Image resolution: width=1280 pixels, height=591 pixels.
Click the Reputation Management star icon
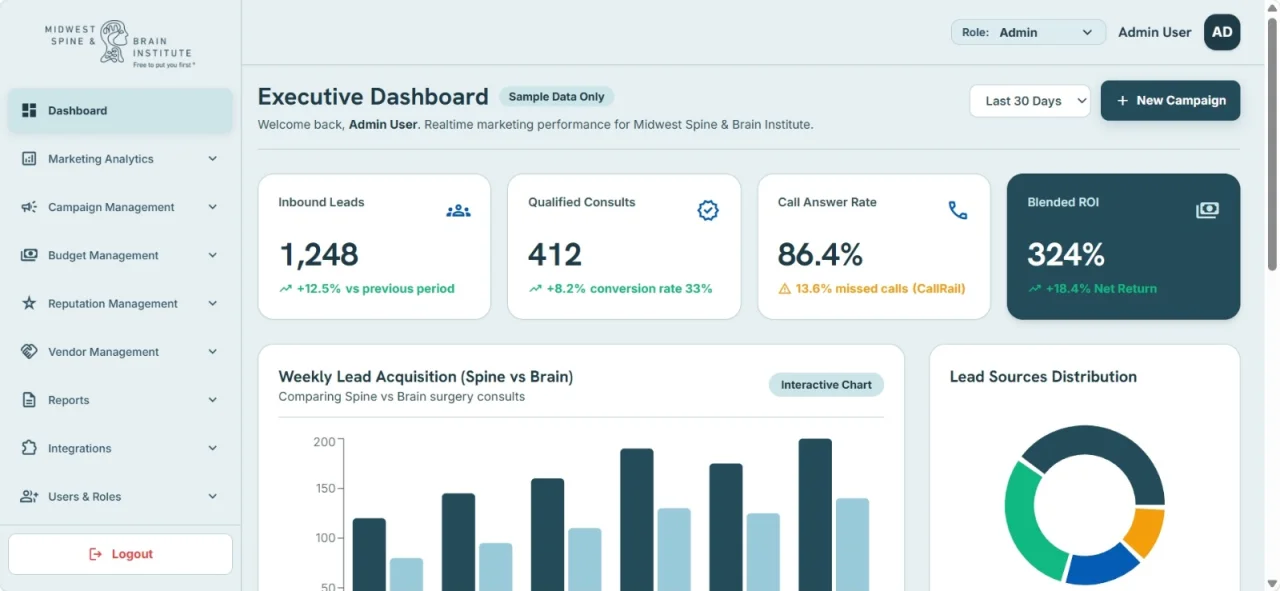click(29, 303)
